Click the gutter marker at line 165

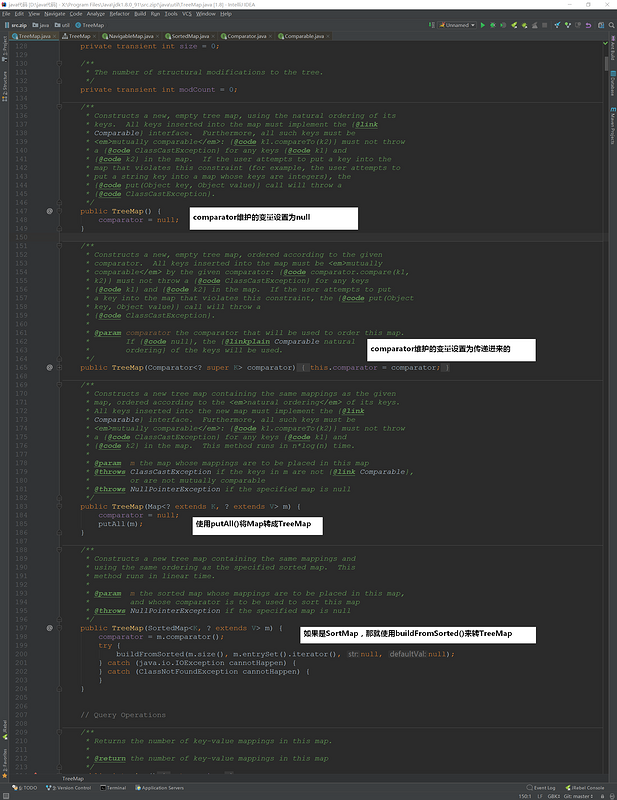(x=50, y=367)
